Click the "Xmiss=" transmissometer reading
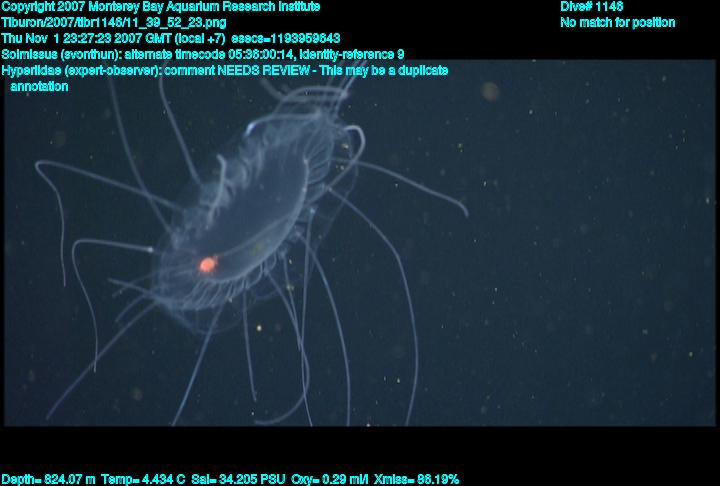The height and width of the screenshot is (486, 720). click(x=416, y=479)
